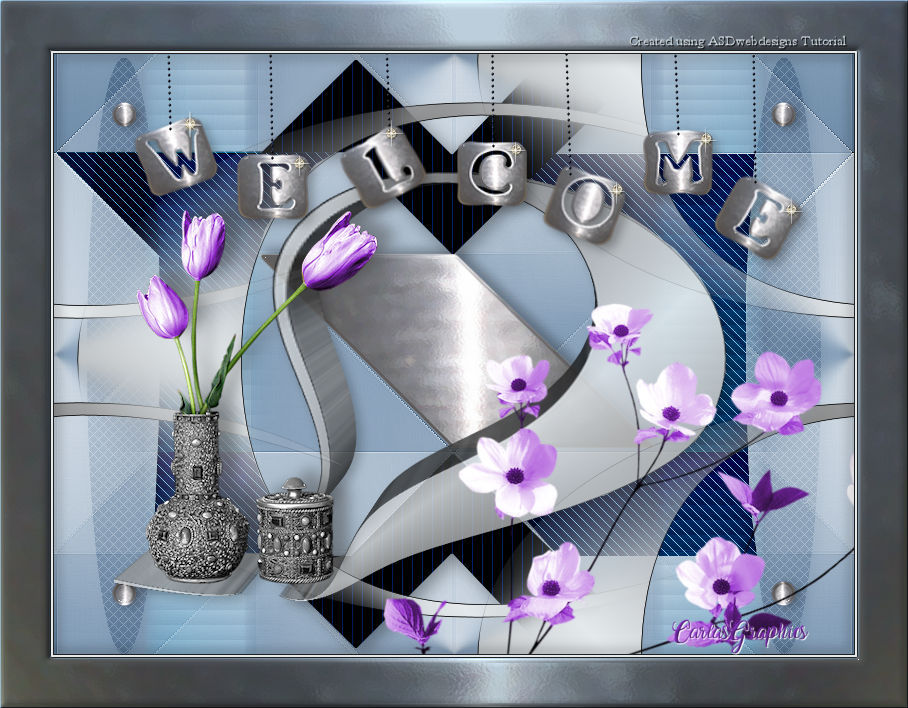Viewport: 908px width, 708px height.
Task: Click the metallic letter W tile
Action: click(176, 158)
